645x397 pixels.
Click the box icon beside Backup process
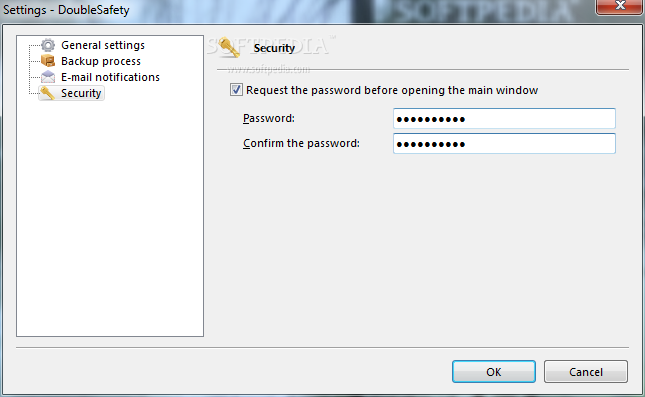coord(48,61)
